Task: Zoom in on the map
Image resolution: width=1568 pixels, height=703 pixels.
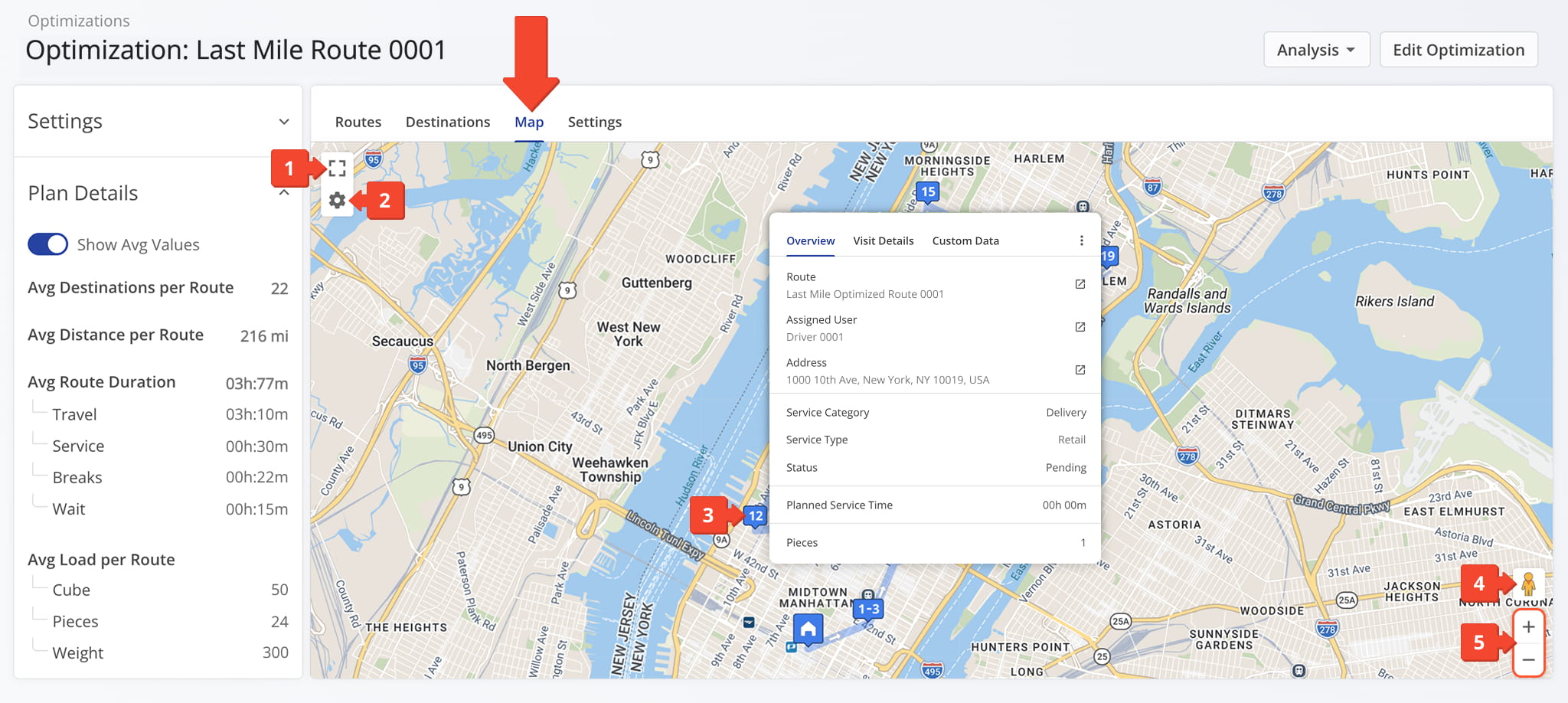Action: click(x=1528, y=627)
